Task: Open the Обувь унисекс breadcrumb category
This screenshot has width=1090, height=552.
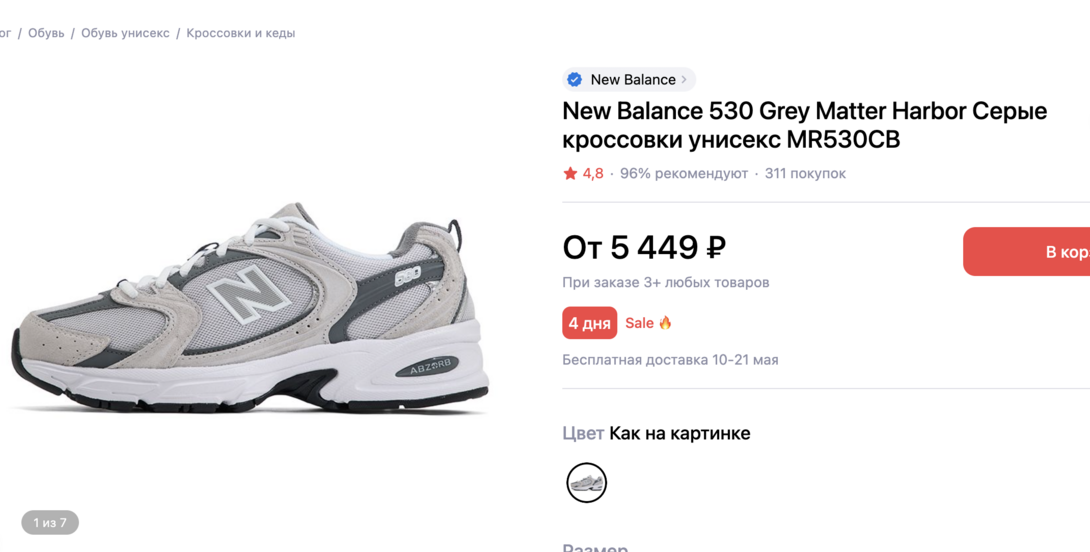Action: (x=125, y=33)
